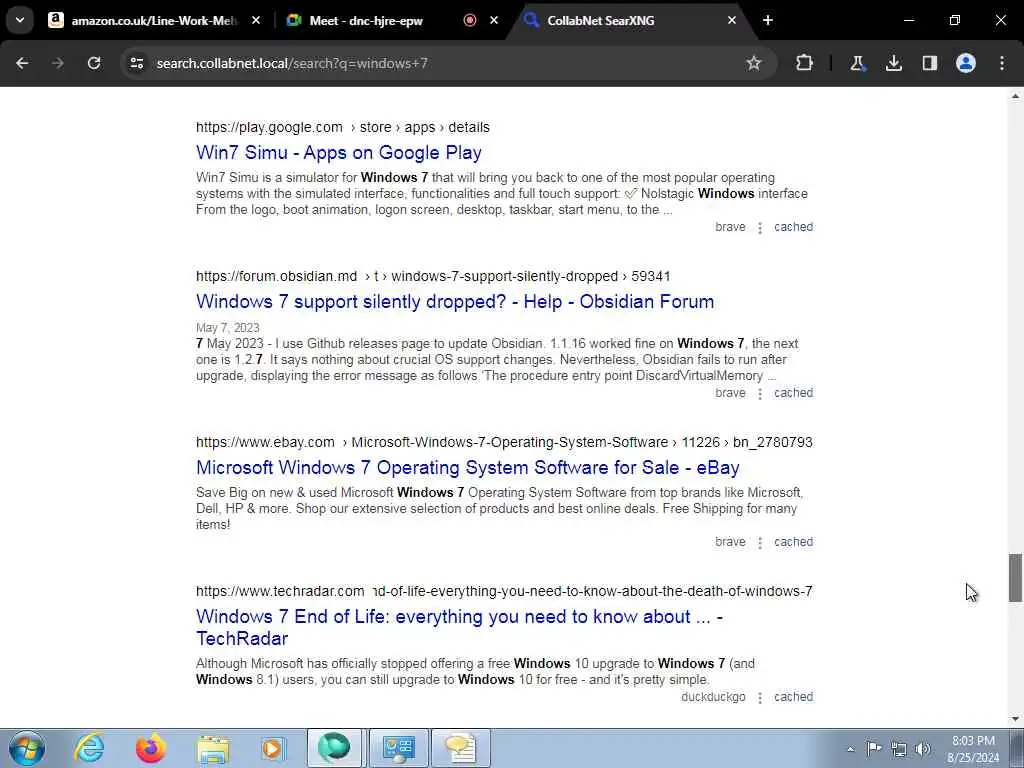
Task: Open Action Center flag icon
Action: [874, 748]
